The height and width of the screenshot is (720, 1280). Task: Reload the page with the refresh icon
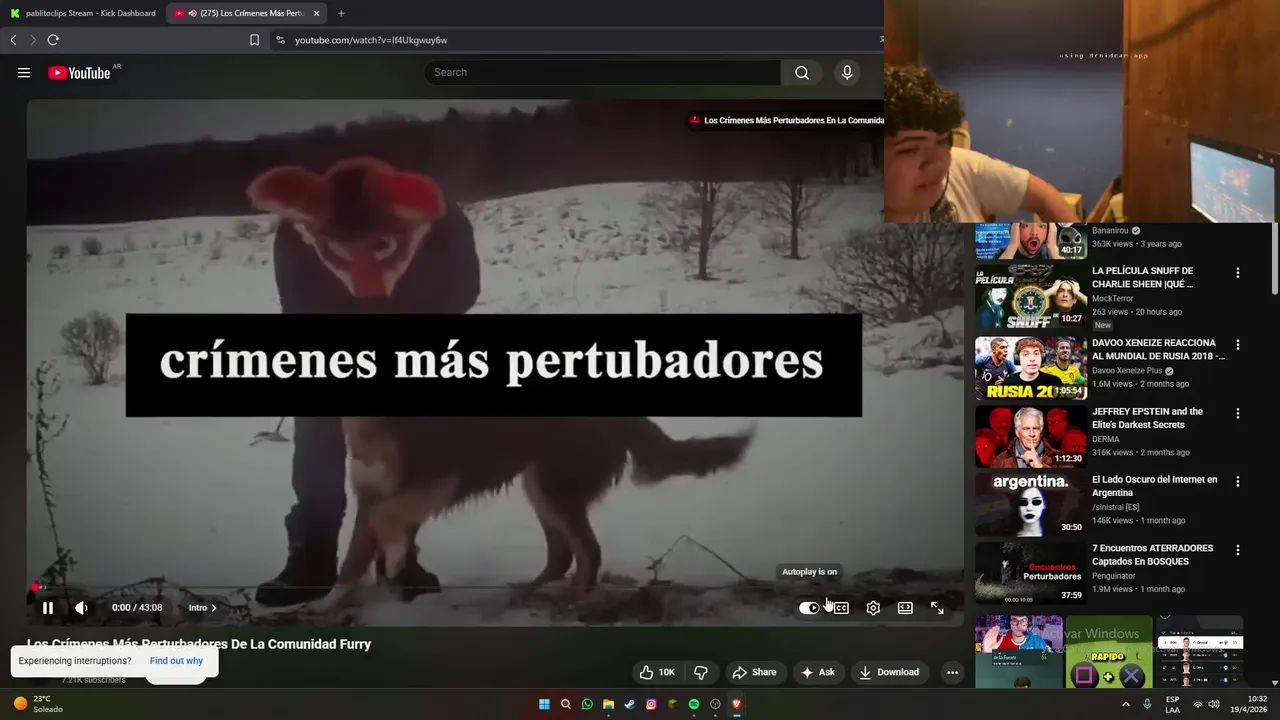[53, 40]
